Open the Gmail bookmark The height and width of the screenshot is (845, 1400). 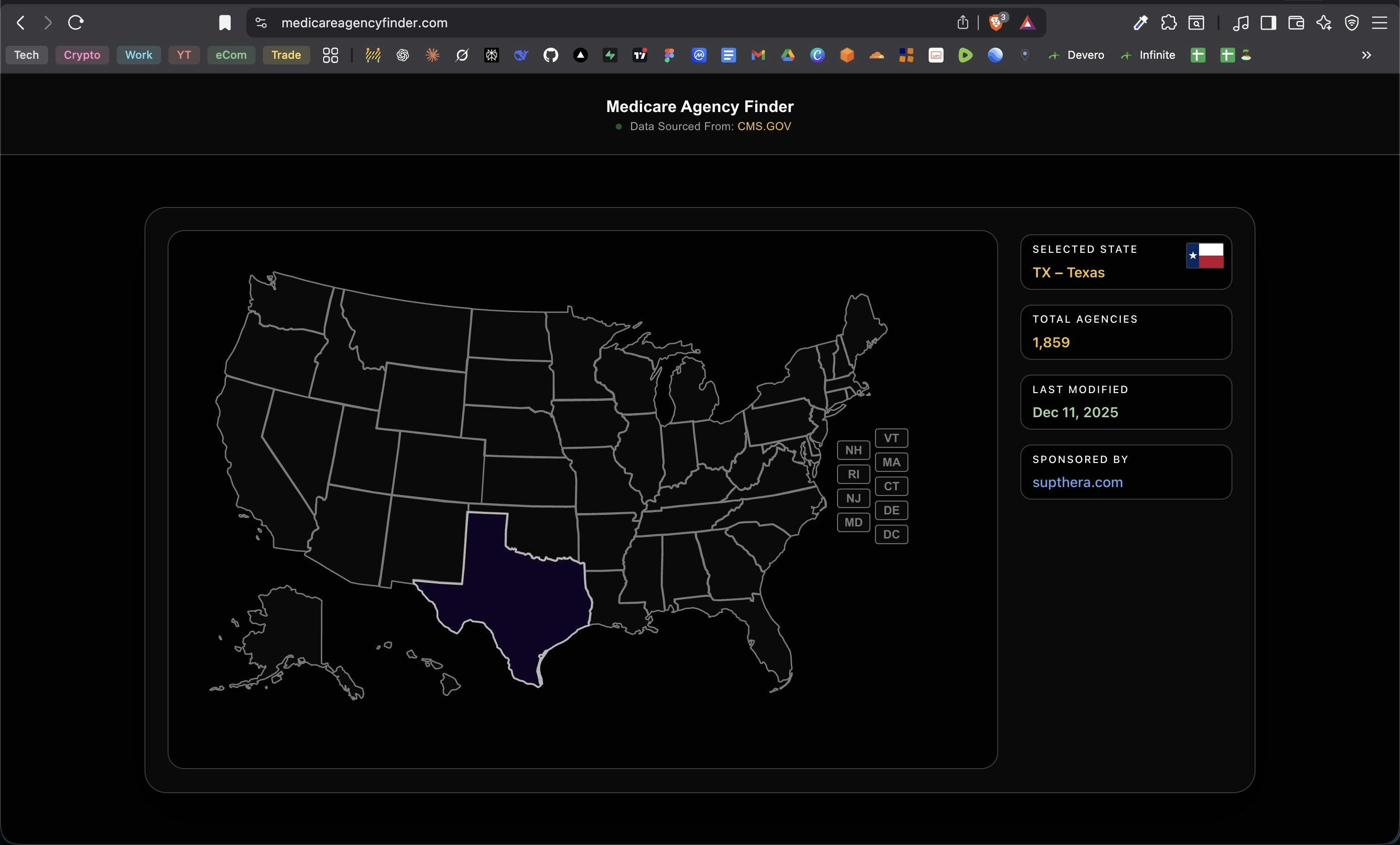tap(758, 55)
